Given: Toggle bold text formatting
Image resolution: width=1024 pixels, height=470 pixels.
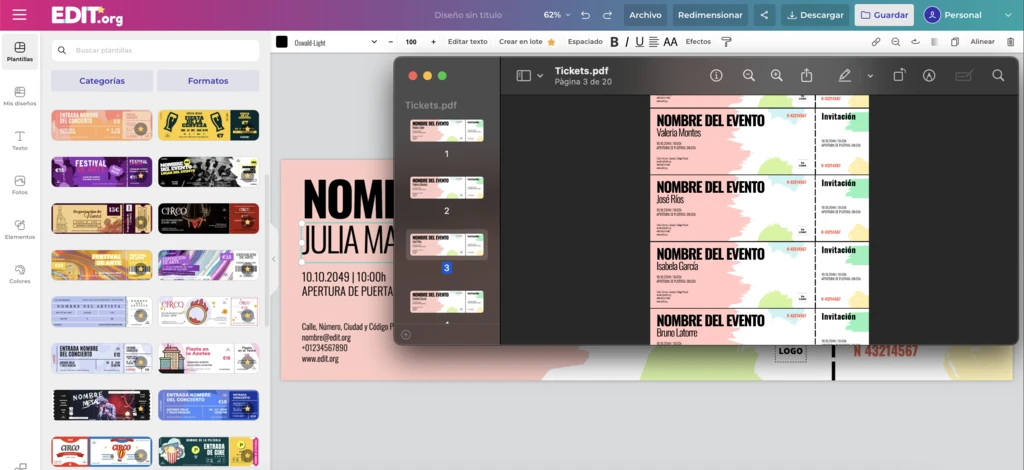Looking at the screenshot, I should tap(614, 42).
